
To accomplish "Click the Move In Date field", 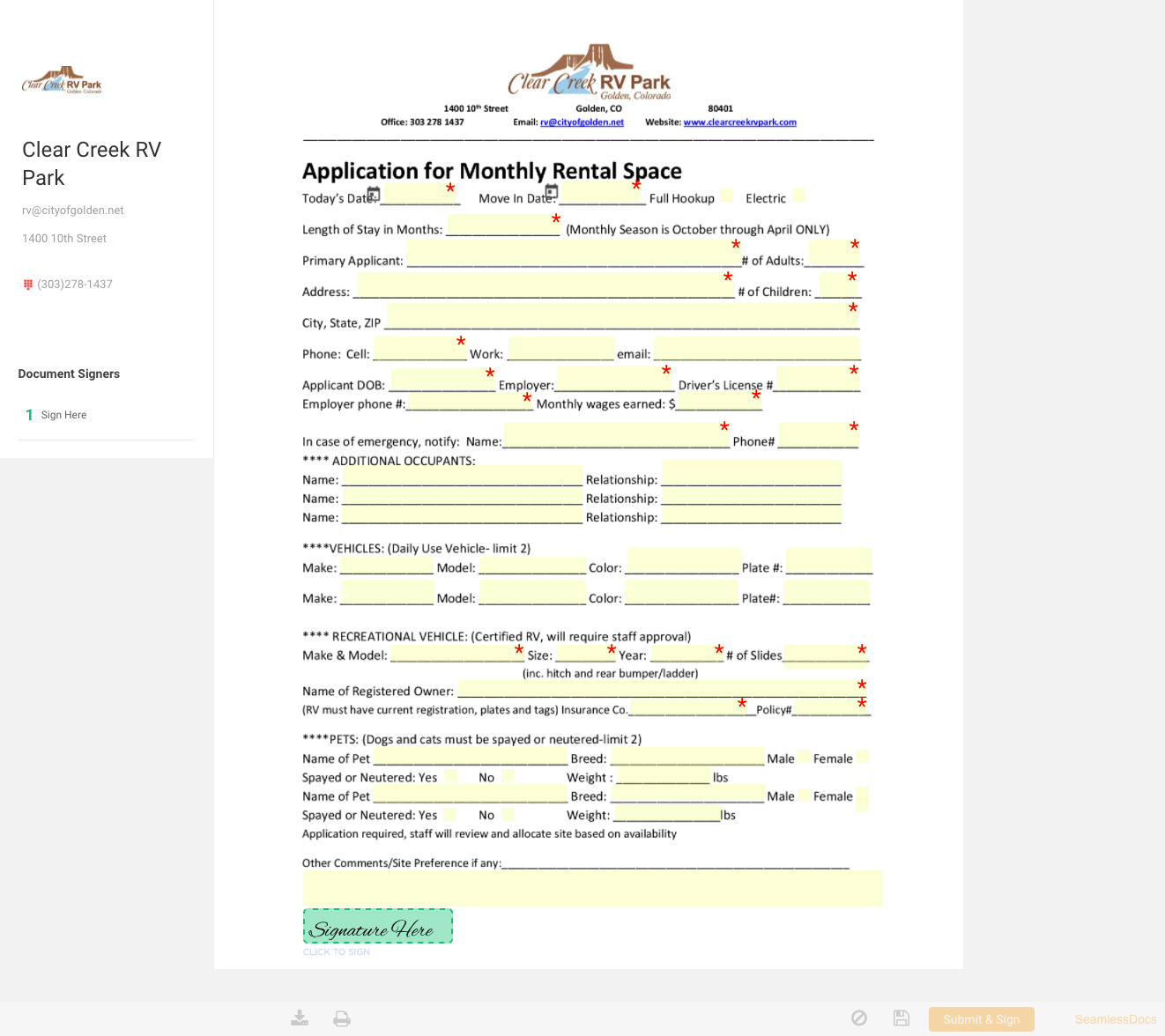I will click(x=599, y=191).
